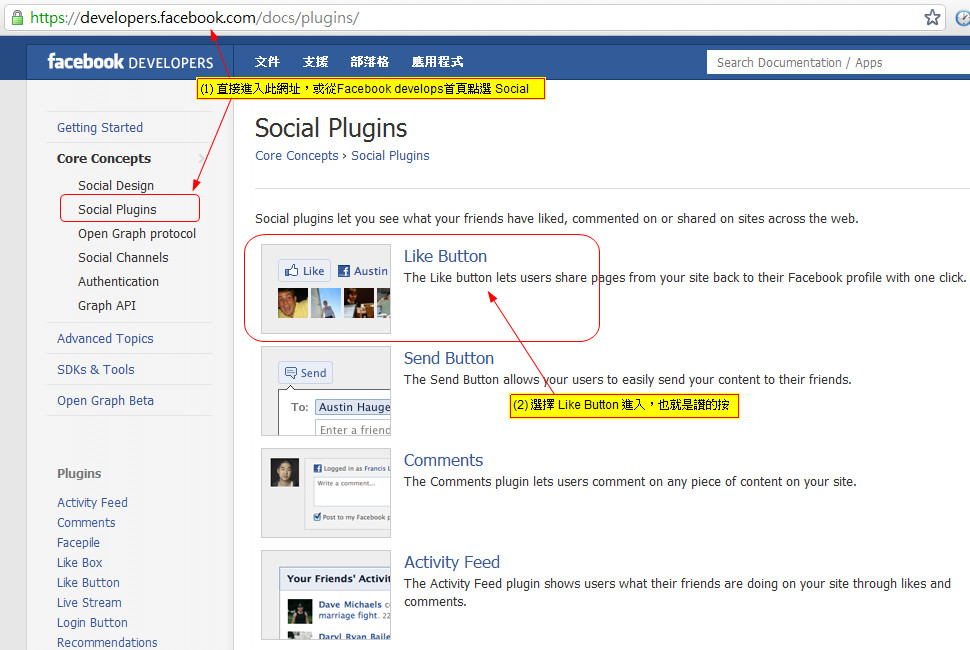Open Graph API sidebar item
970x650 pixels.
coord(107,306)
